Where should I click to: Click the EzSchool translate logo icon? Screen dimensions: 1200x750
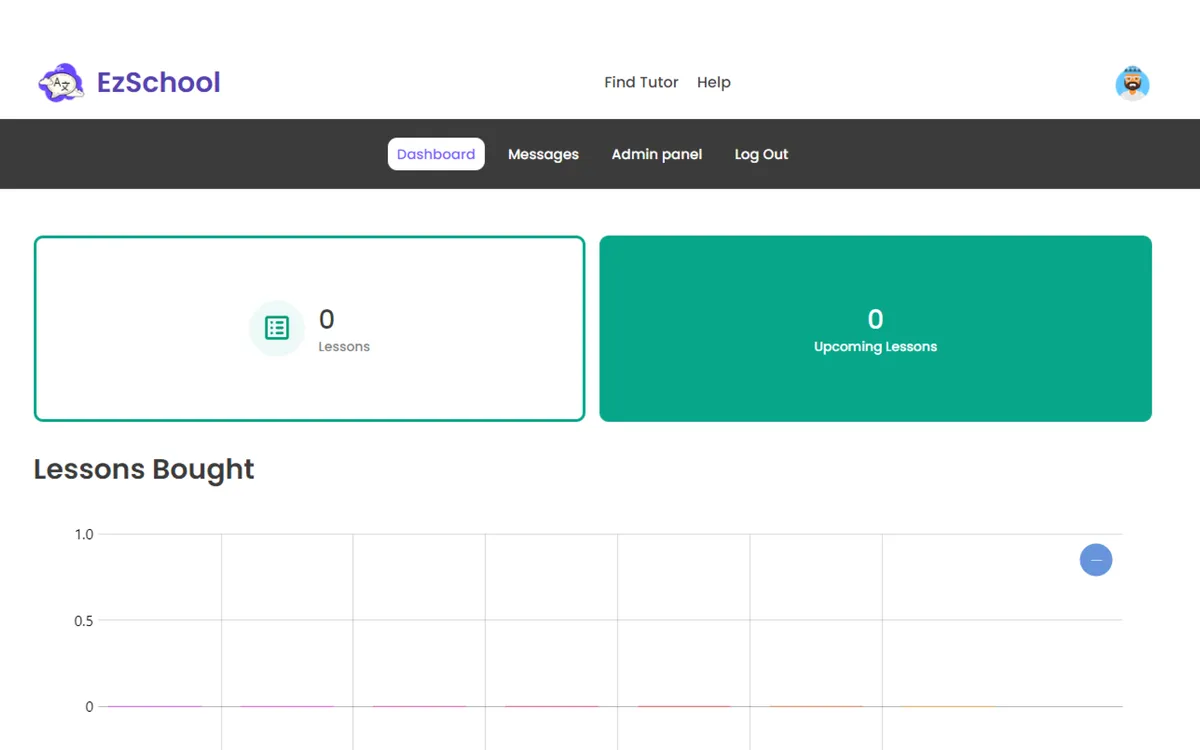61,83
